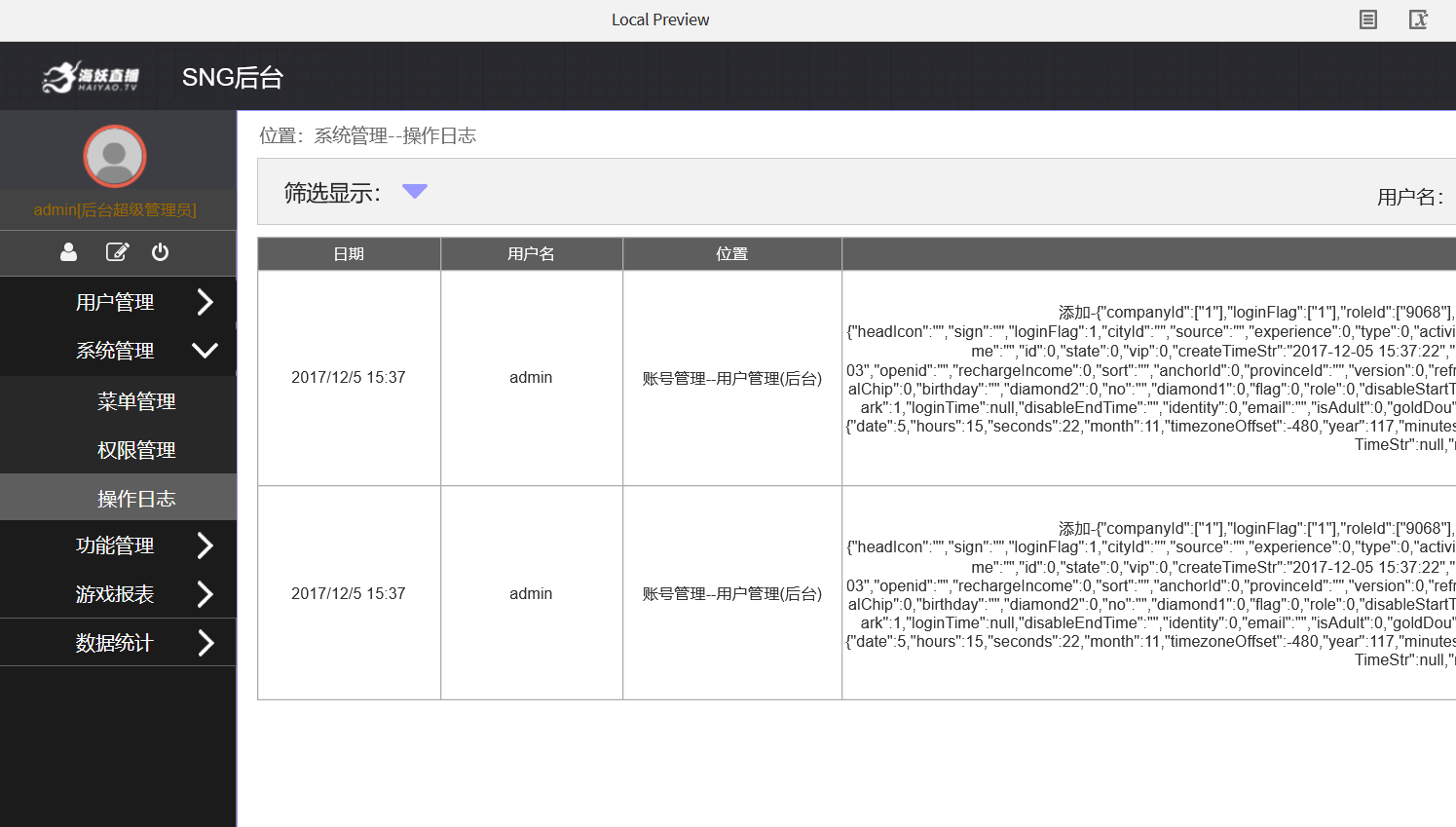
Task: Open 菜单管理 submenu entry
Action: pos(136,401)
